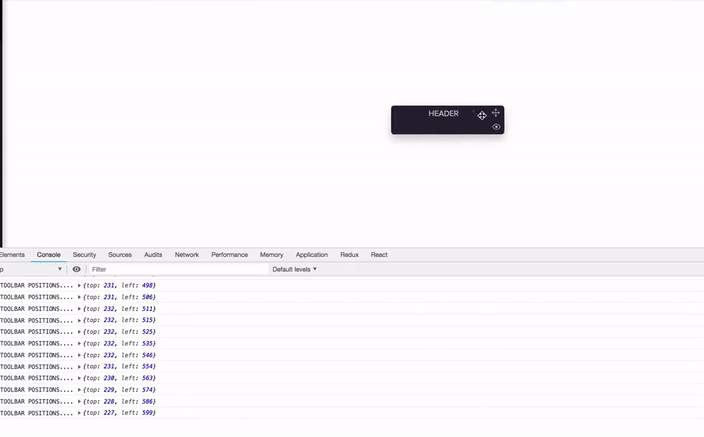The width and height of the screenshot is (704, 437).
Task: Click the HEADER label on the dark toolbar
Action: [443, 114]
